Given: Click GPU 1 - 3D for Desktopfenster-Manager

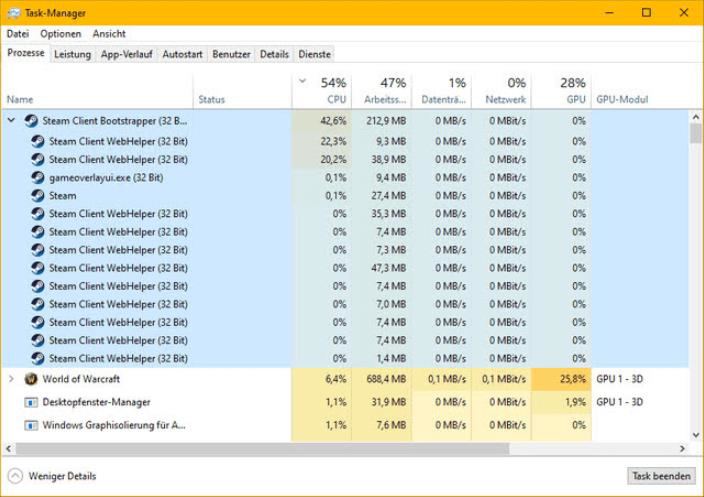Looking at the screenshot, I should point(620,402).
